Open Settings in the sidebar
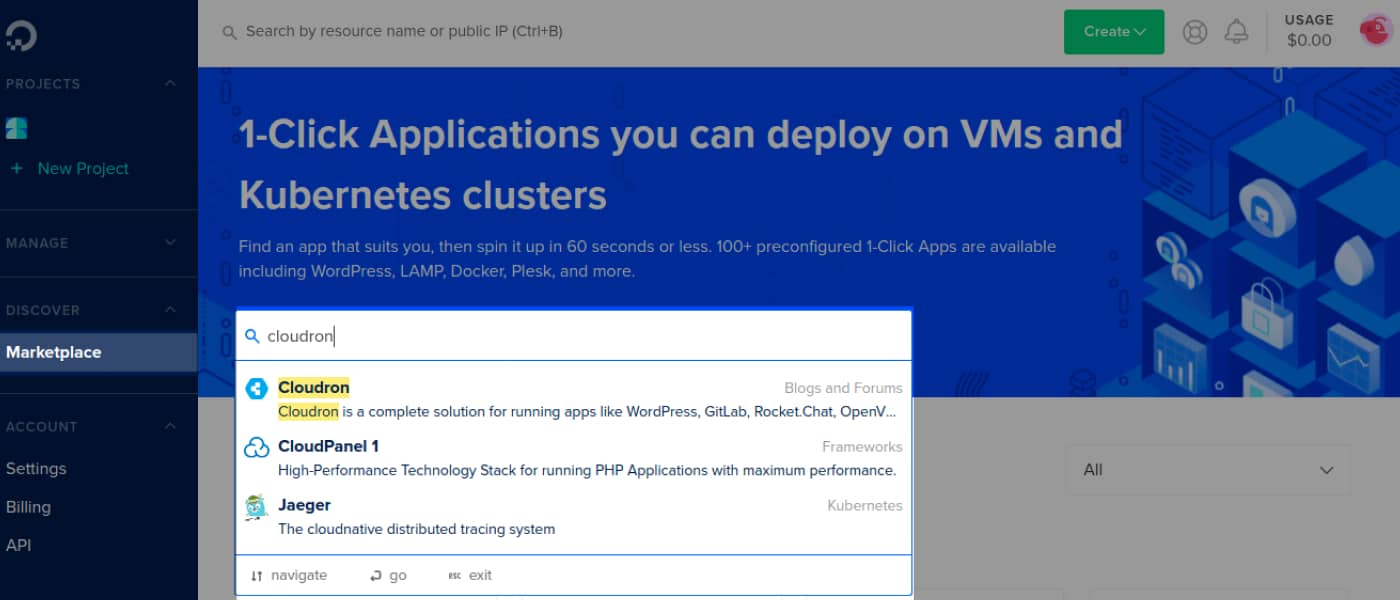The width and height of the screenshot is (1400, 600). tap(36, 468)
